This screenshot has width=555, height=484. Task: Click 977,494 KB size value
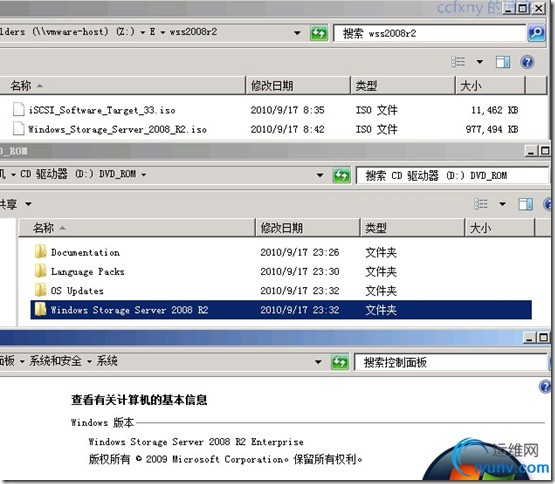click(492, 129)
